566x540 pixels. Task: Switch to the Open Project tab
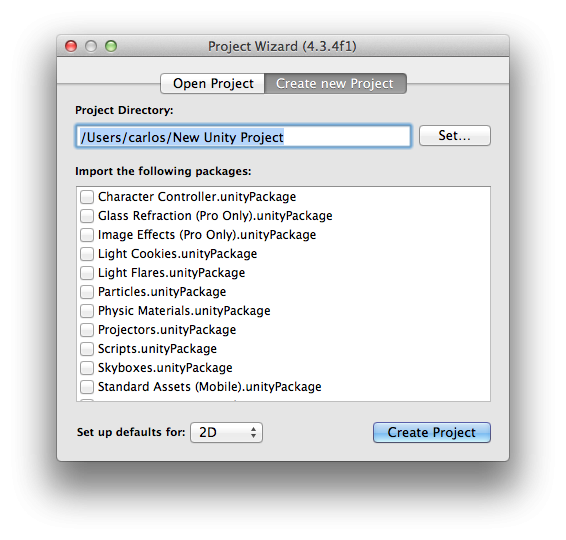(x=213, y=84)
